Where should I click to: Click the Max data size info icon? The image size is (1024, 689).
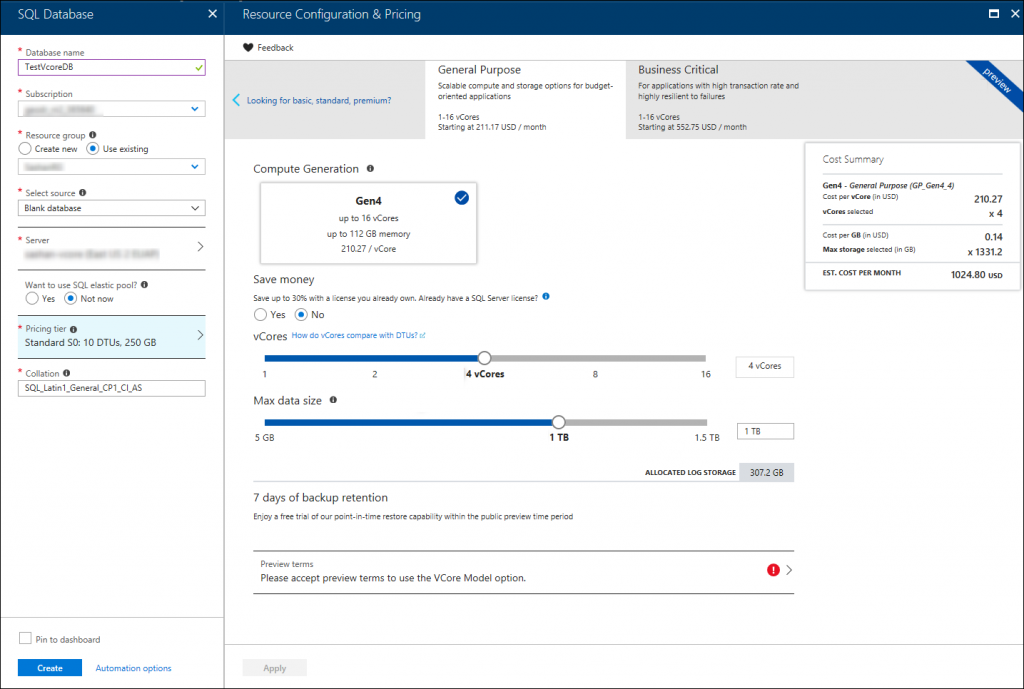point(333,401)
